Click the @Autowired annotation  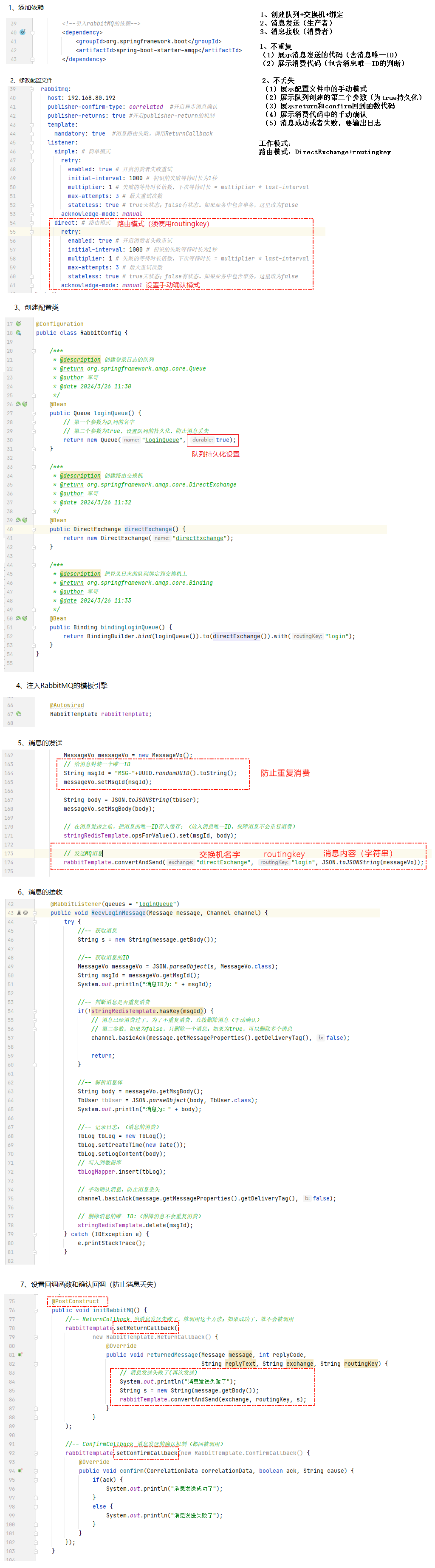pyautogui.click(x=67, y=705)
